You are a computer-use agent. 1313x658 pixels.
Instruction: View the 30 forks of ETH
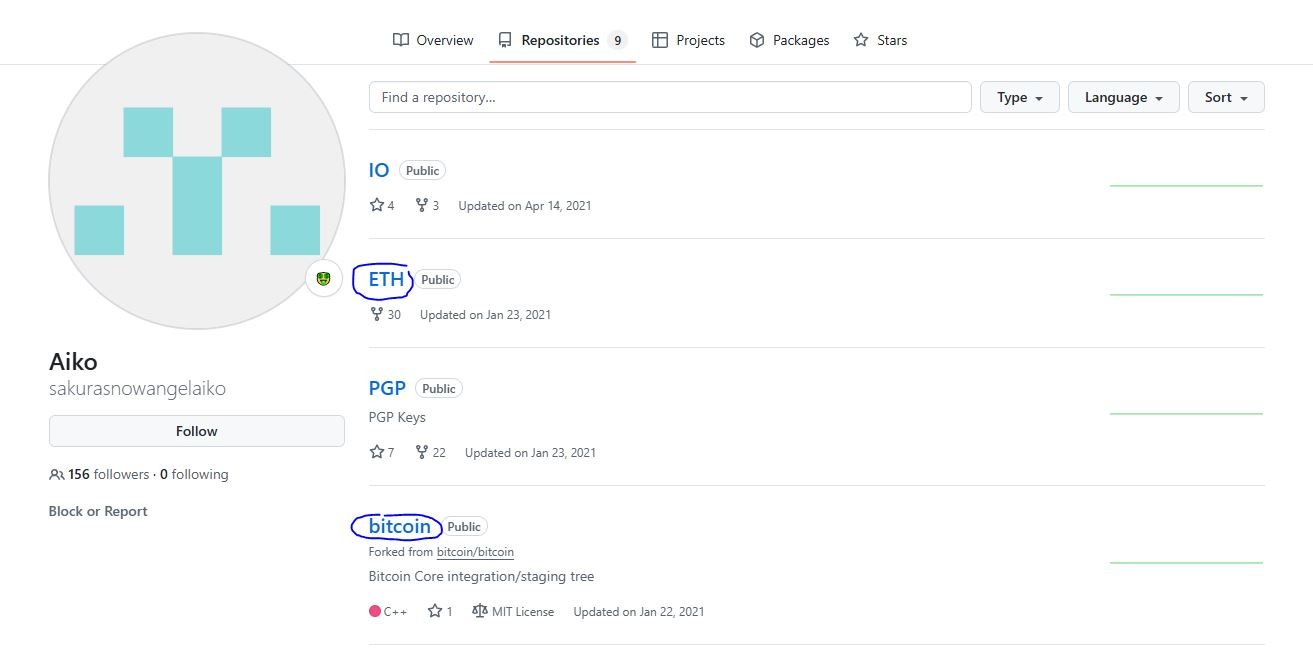coord(385,314)
